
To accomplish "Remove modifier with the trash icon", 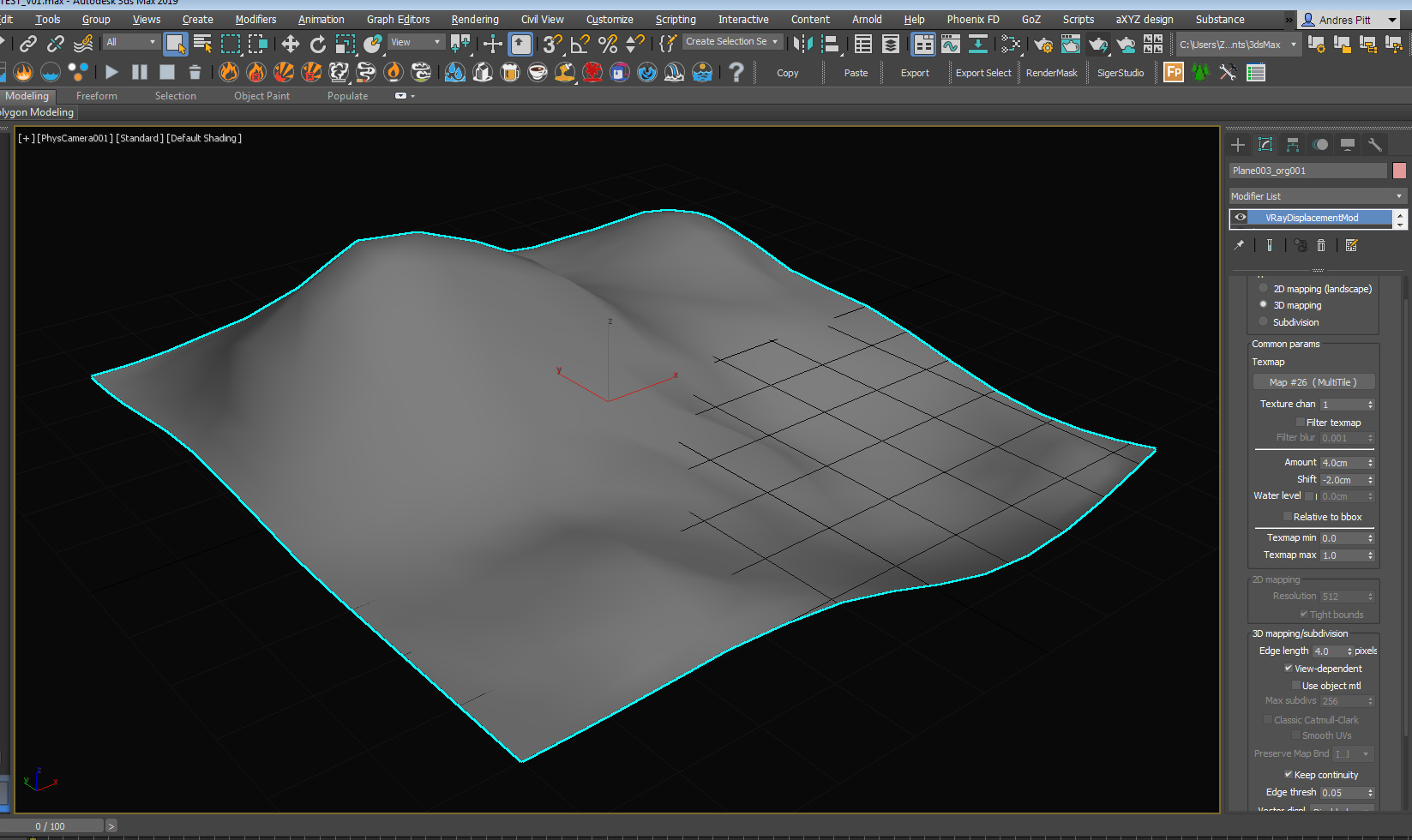I will pos(1321,246).
